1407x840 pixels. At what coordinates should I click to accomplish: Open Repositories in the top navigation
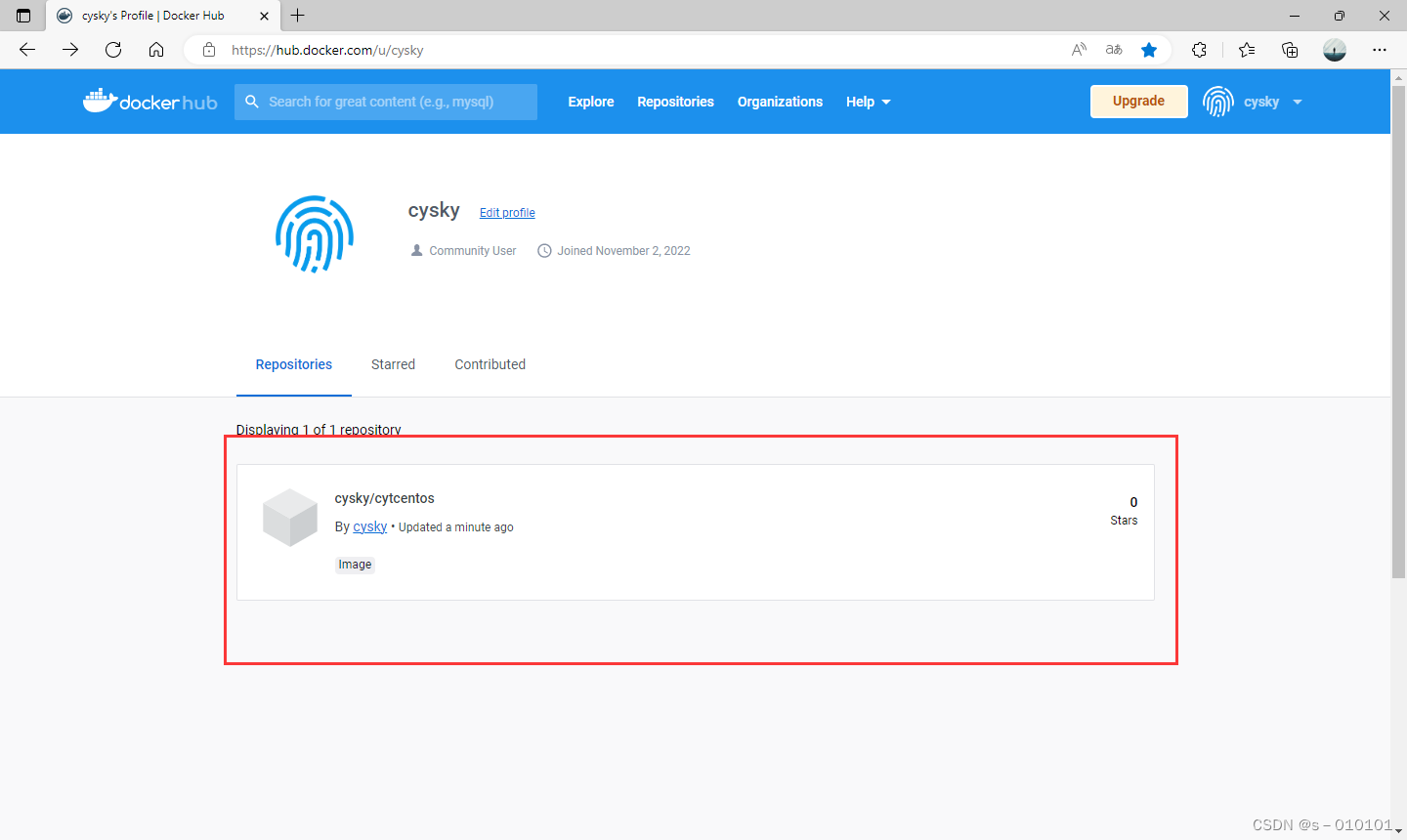coord(675,102)
